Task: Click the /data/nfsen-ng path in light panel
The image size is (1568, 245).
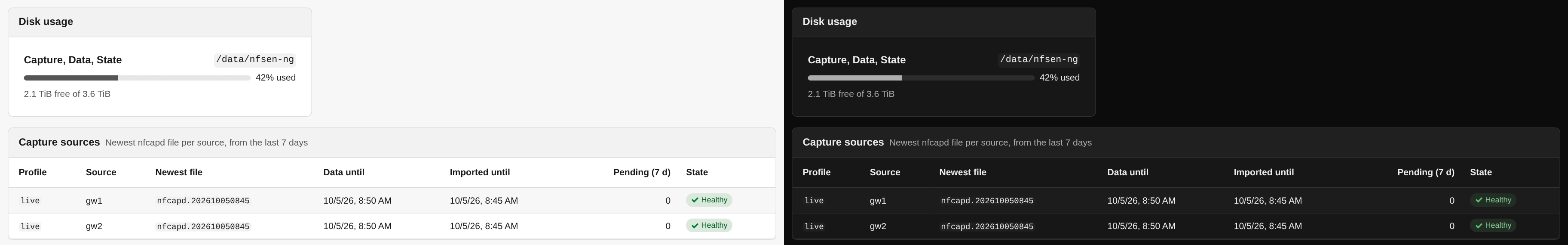Action: point(255,59)
